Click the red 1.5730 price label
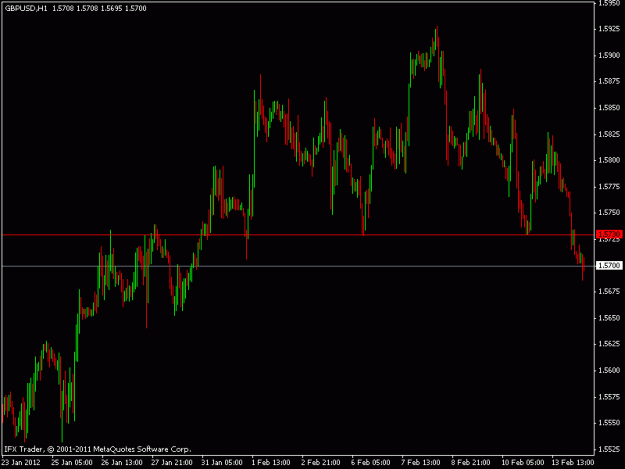 pos(609,234)
